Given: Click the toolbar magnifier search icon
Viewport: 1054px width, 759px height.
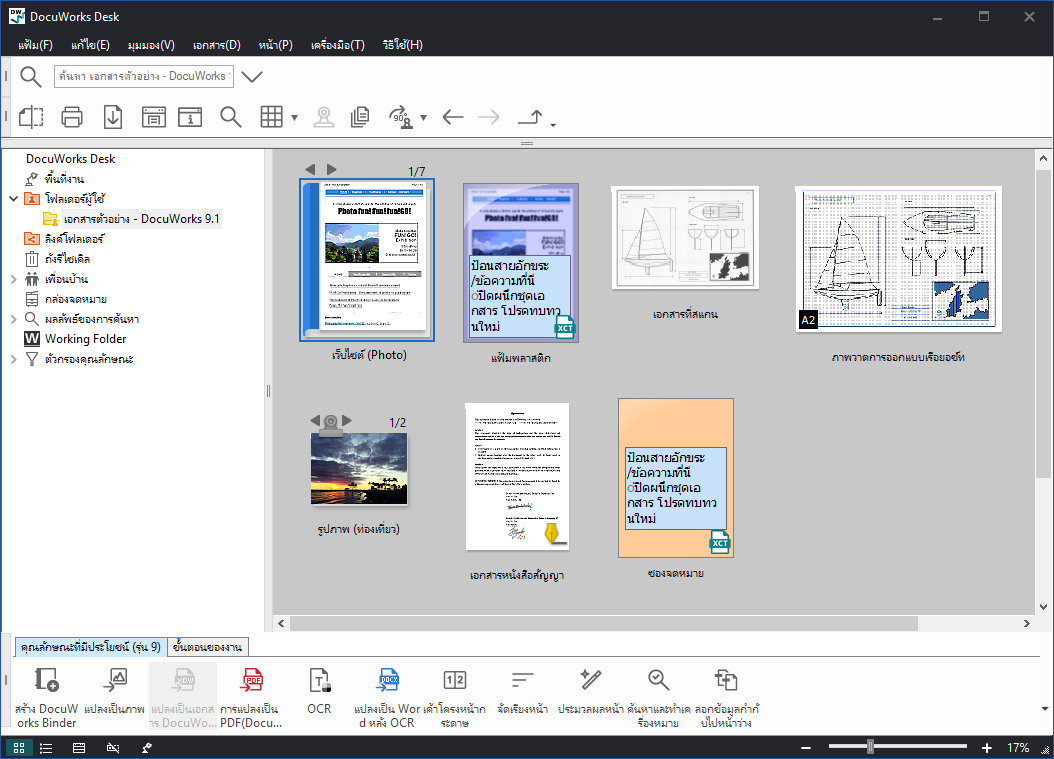Looking at the screenshot, I should point(231,117).
